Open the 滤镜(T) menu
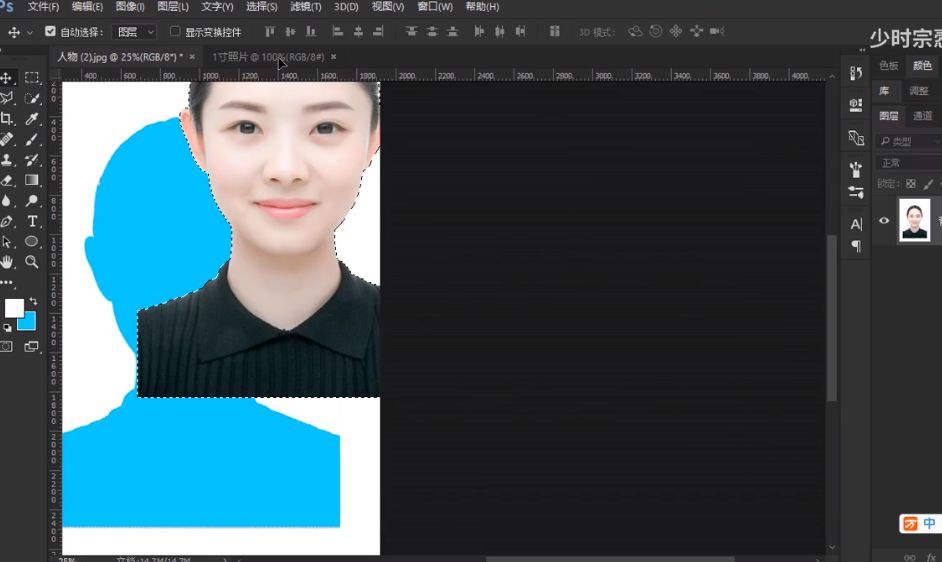The width and height of the screenshot is (942, 562). point(306,7)
